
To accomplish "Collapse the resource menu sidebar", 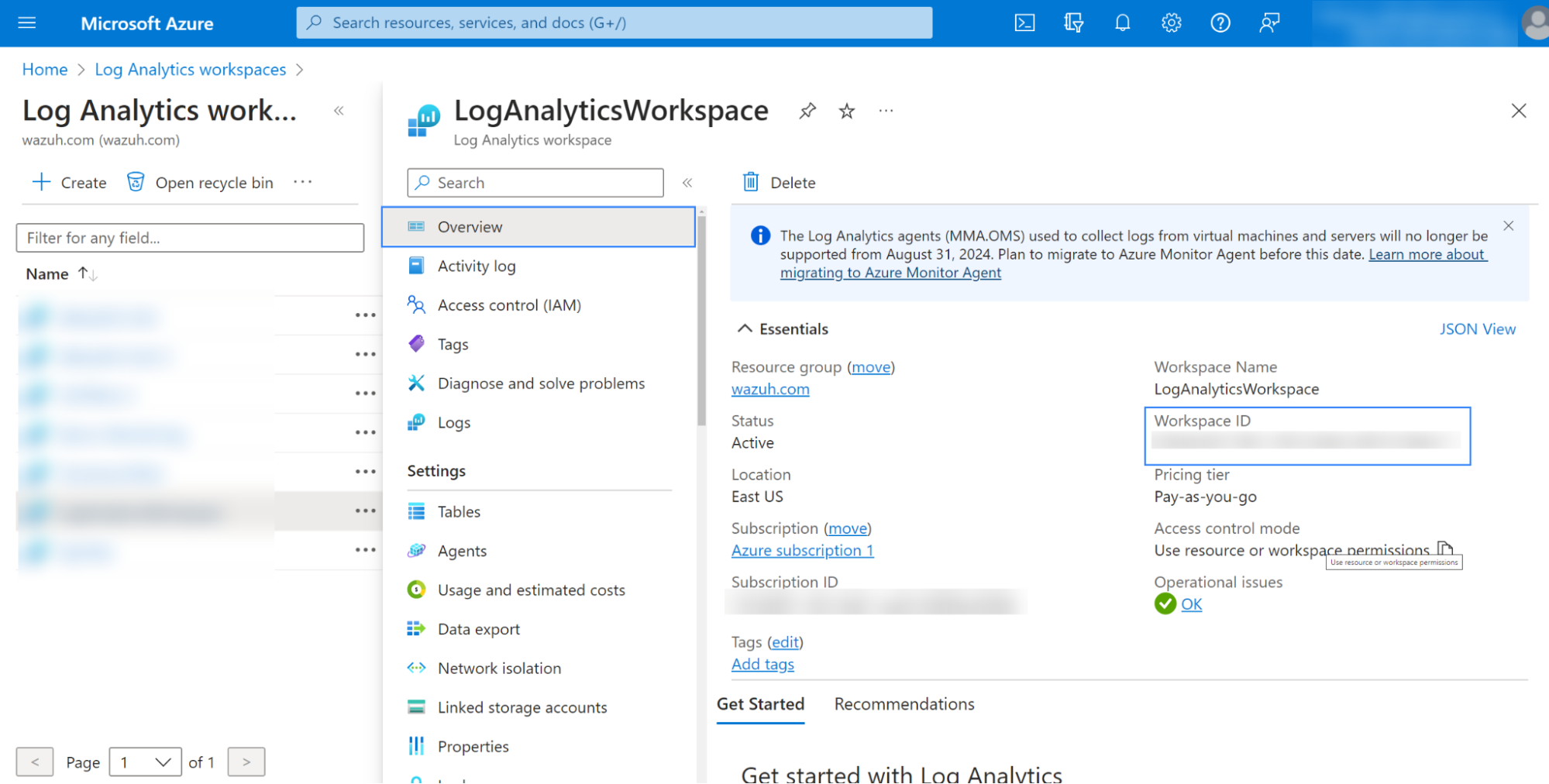I will pyautogui.click(x=687, y=183).
